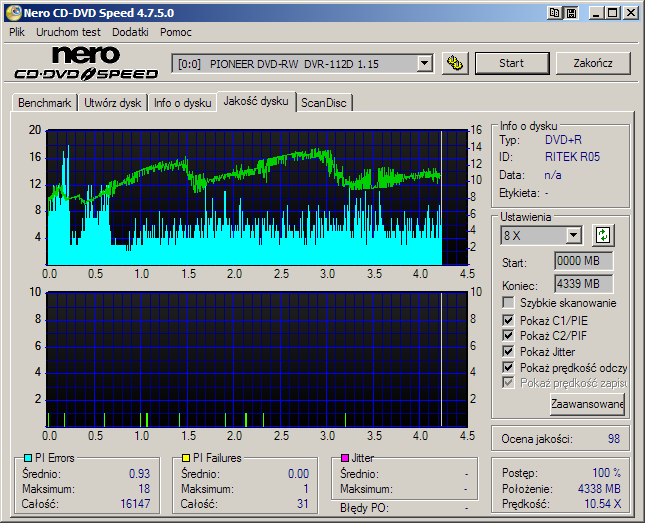Screen dimensions: 645x523
Task: Click the disabled Pokaż prędkość zapisu checkbox
Action: pyautogui.click(x=508, y=383)
